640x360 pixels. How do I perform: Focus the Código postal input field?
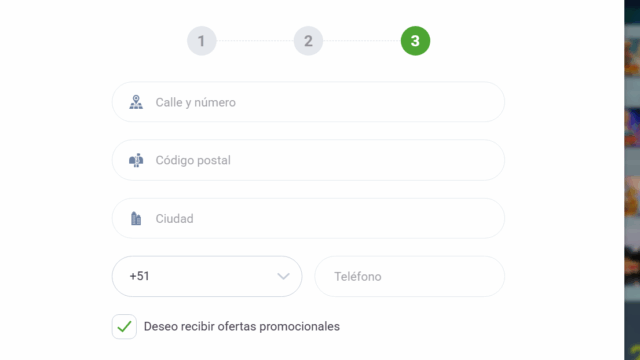tap(308, 160)
